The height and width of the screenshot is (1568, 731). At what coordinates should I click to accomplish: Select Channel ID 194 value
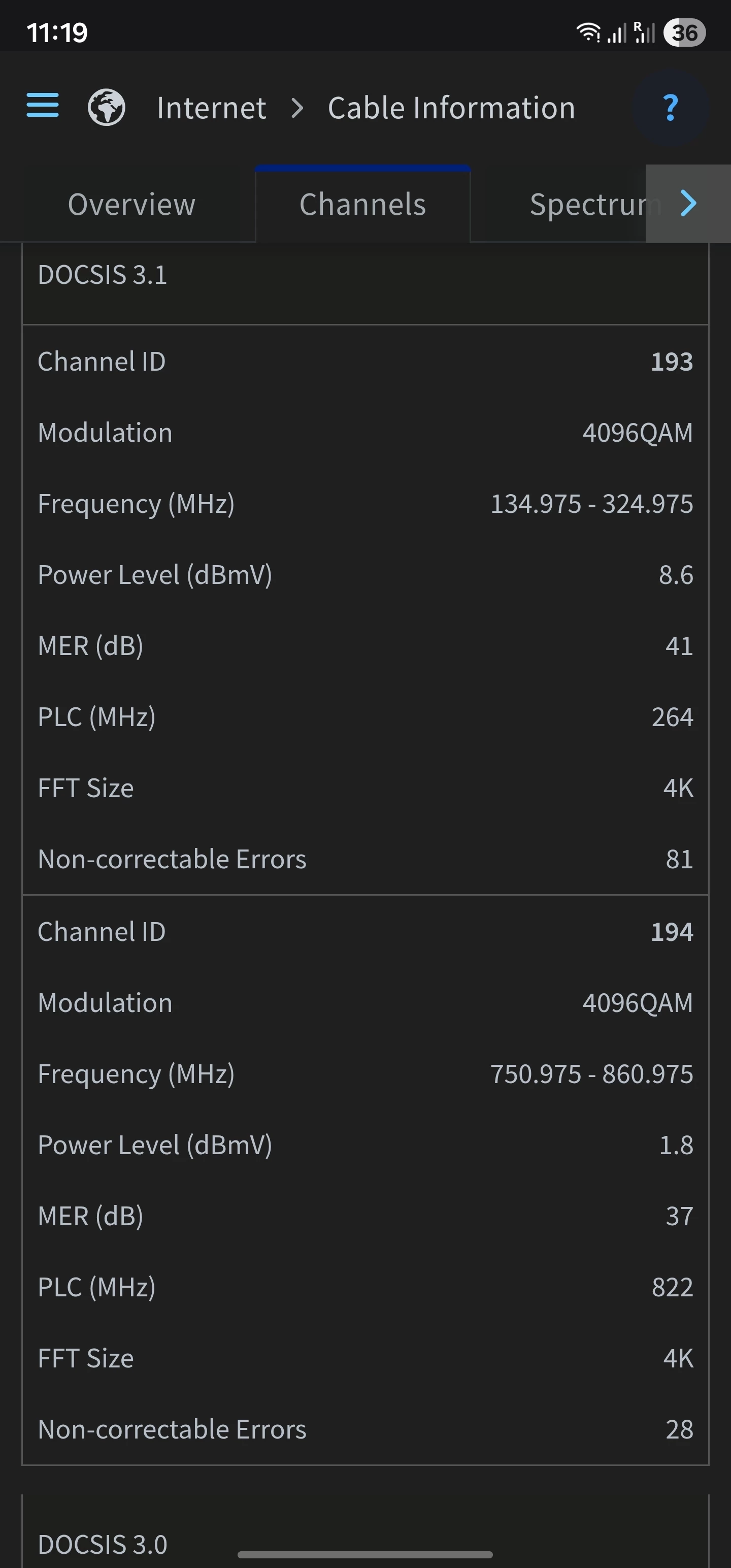pos(671,932)
